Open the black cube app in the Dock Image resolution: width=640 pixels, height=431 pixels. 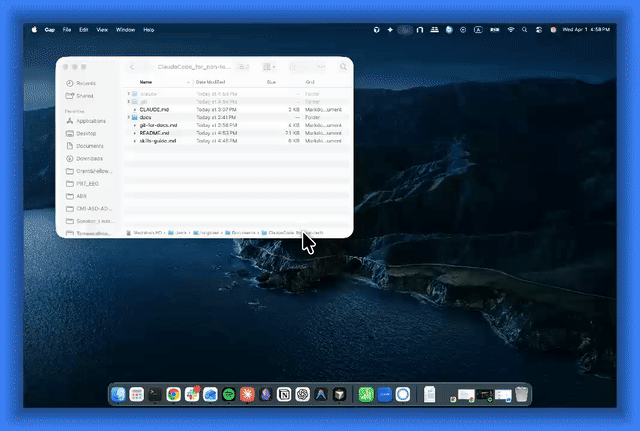point(339,394)
